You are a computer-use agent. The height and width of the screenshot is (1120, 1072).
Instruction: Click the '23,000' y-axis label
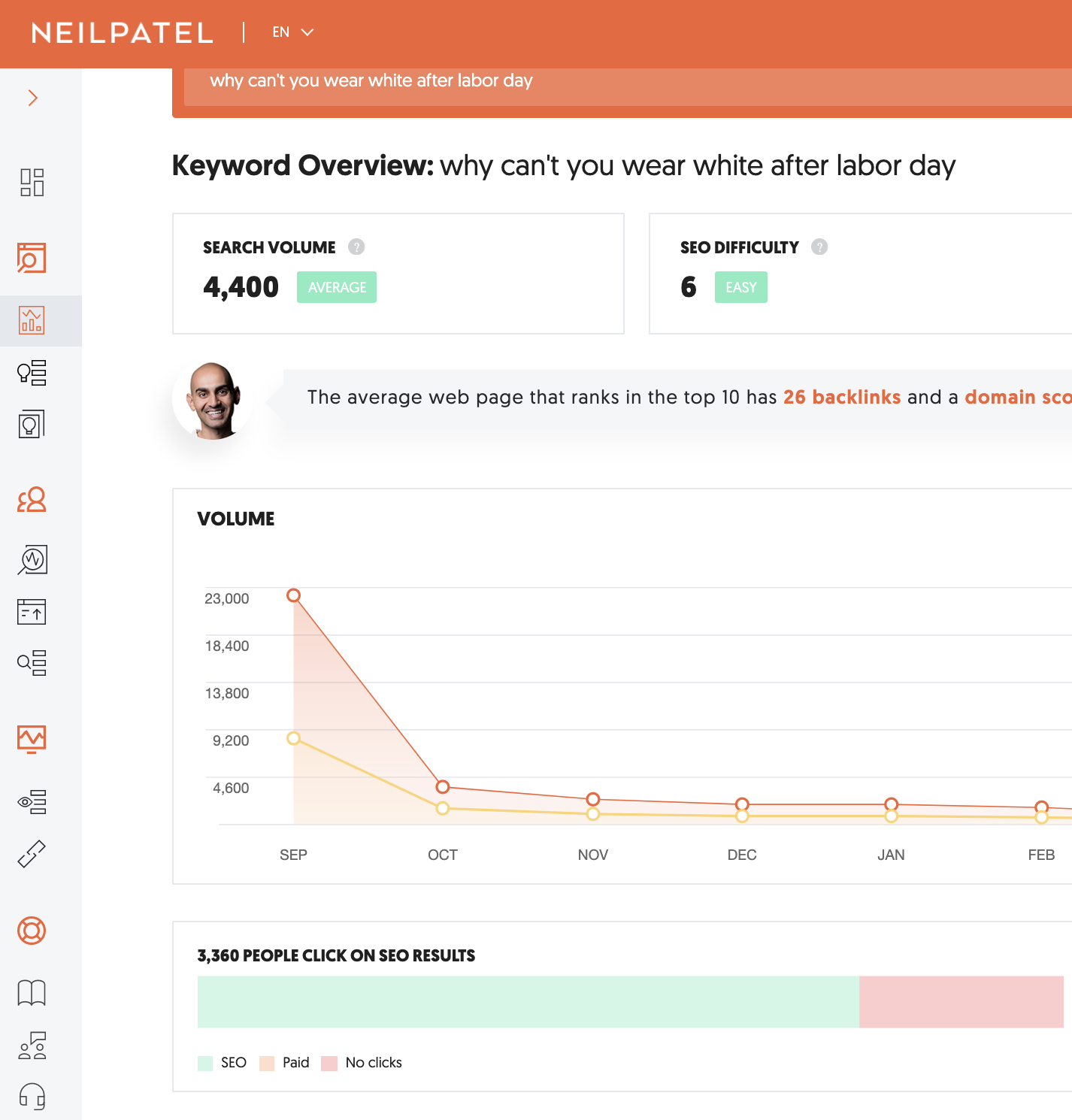click(227, 598)
